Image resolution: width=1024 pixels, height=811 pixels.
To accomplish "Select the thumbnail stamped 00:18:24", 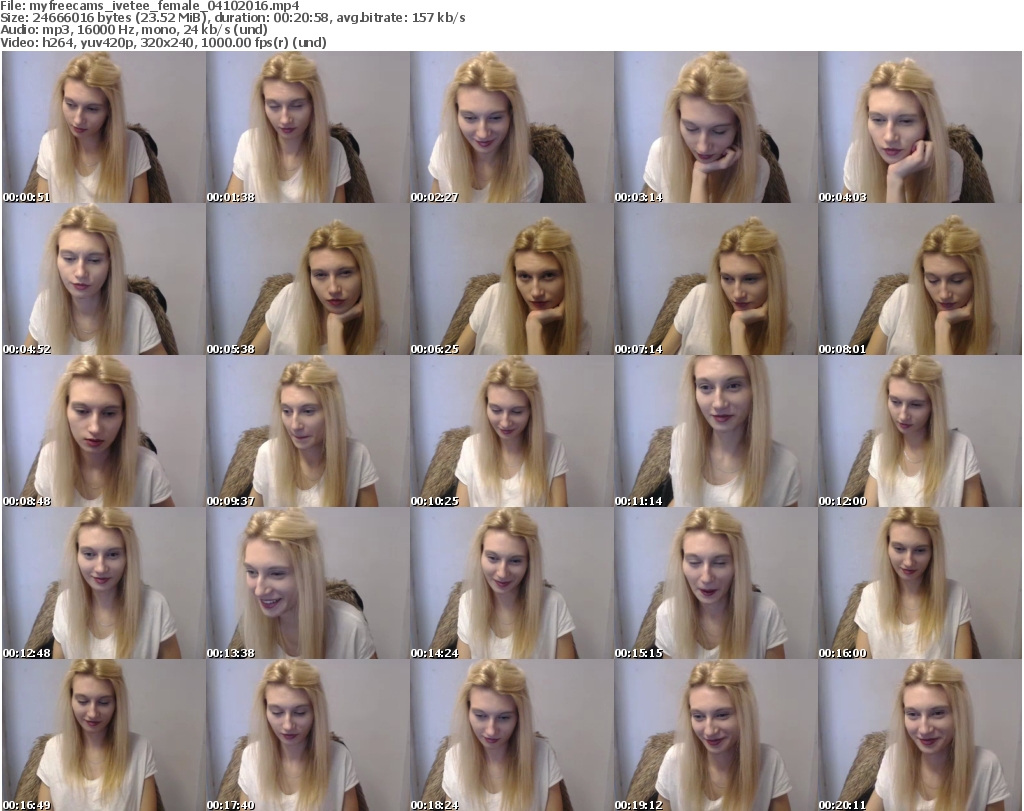I will tap(511, 735).
